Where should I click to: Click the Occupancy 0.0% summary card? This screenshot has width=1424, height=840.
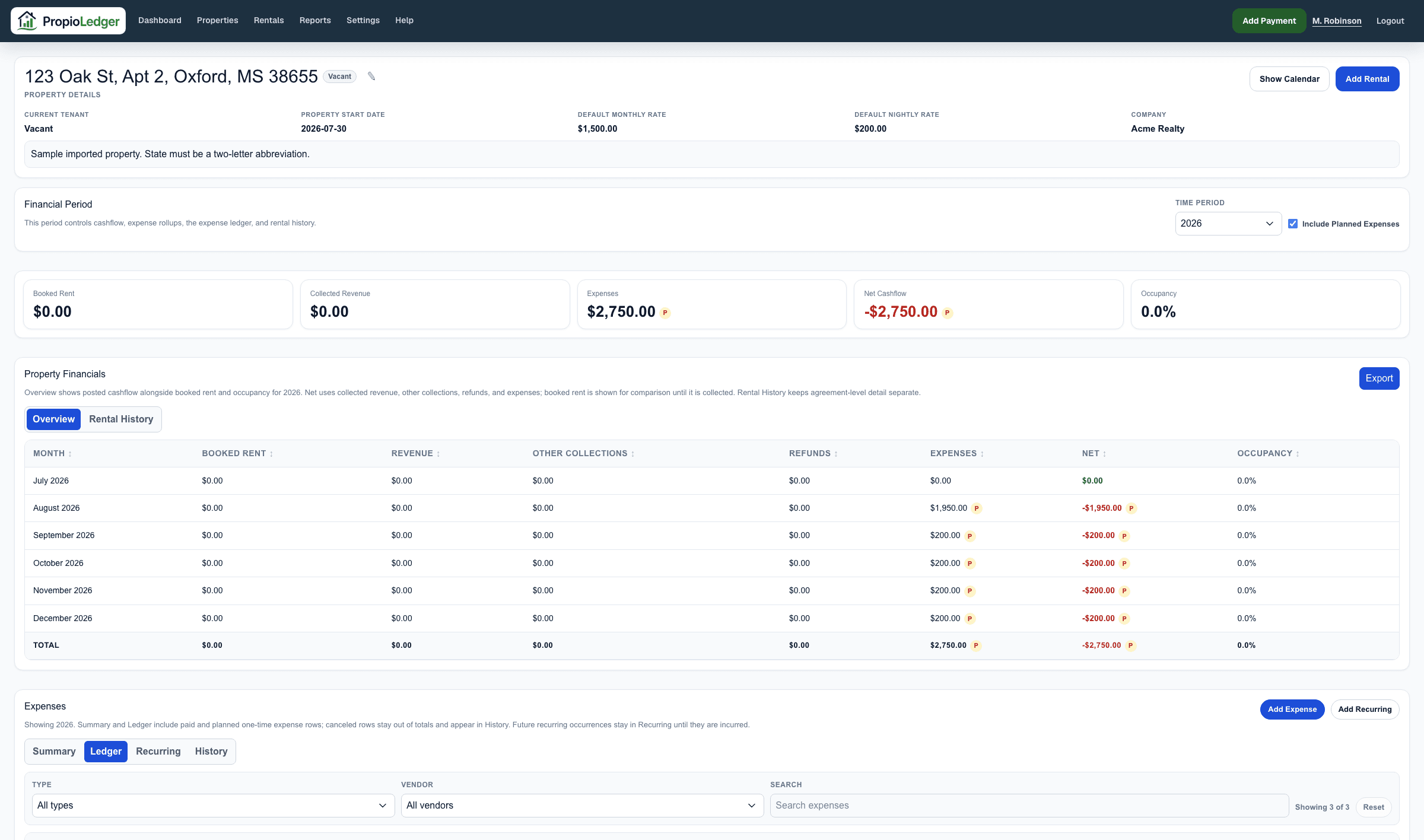tap(1265, 304)
